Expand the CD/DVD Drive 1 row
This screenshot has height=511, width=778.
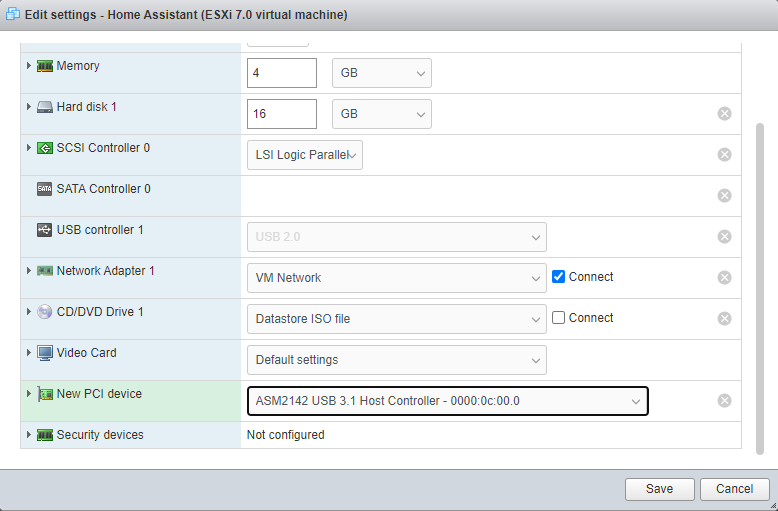29,312
